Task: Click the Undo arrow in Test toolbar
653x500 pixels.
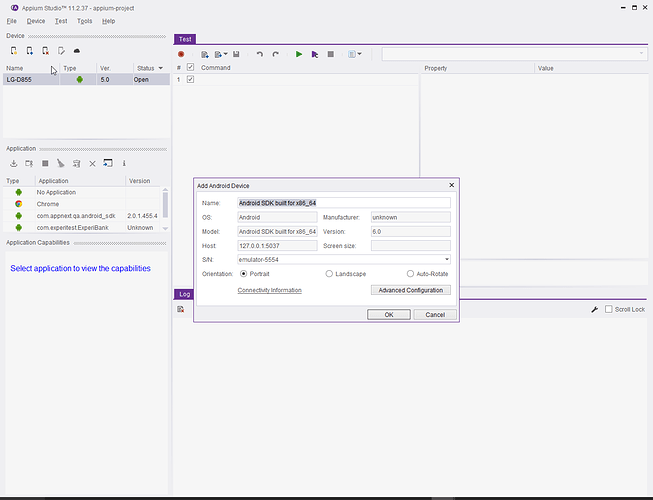Action: point(260,54)
